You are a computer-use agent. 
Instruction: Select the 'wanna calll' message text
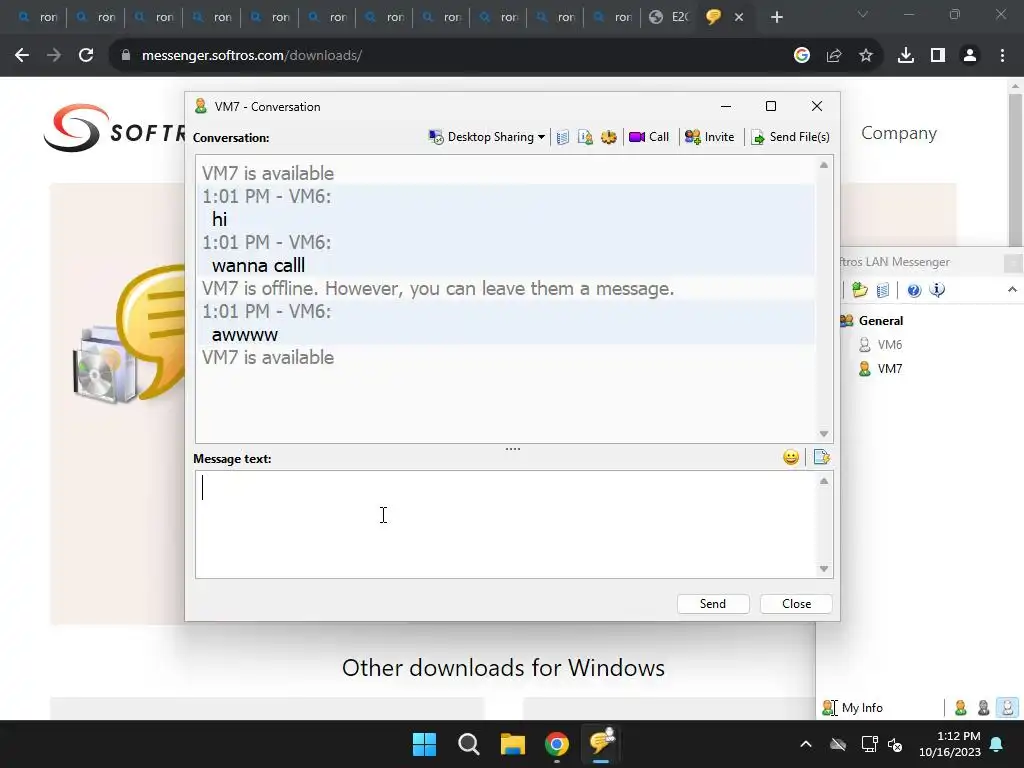point(259,266)
